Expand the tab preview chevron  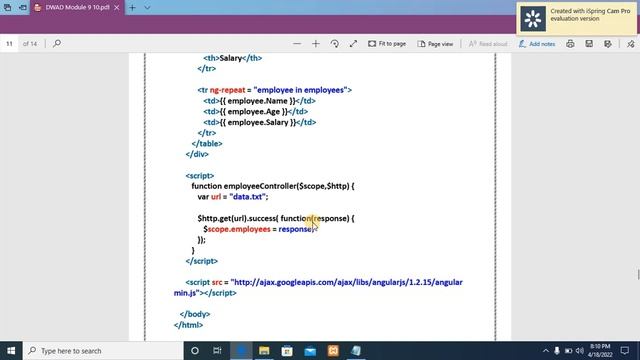point(147,7)
